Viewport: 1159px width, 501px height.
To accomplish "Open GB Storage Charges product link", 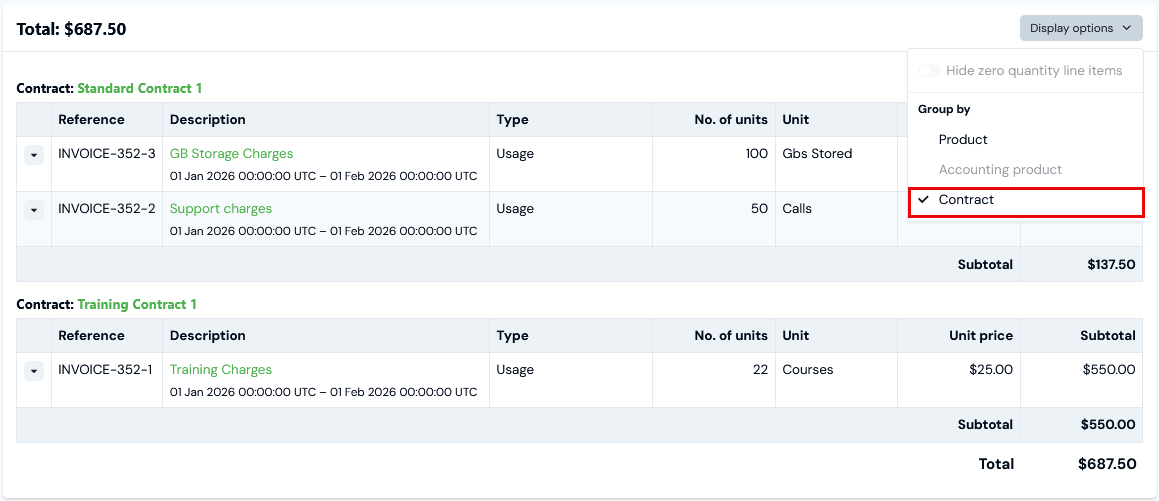I will pos(231,154).
